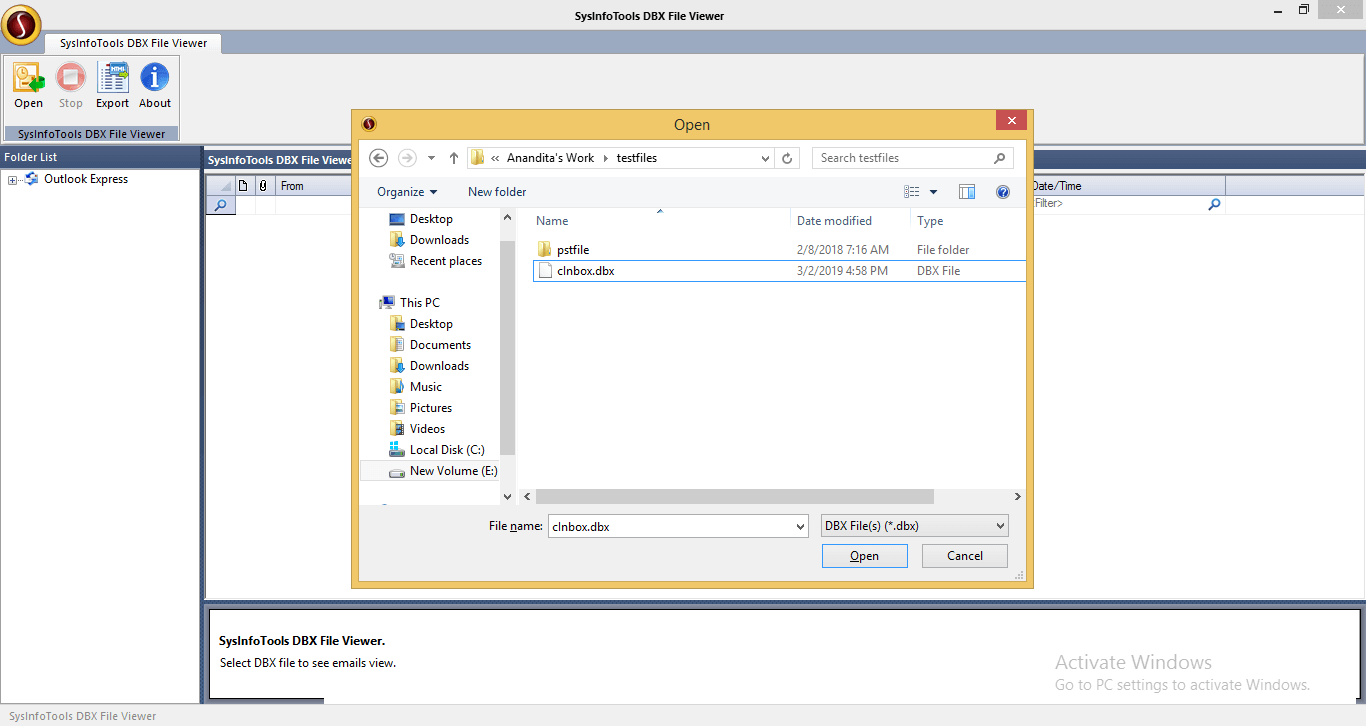Click the change view icon
This screenshot has width=1366, height=726.
click(911, 192)
